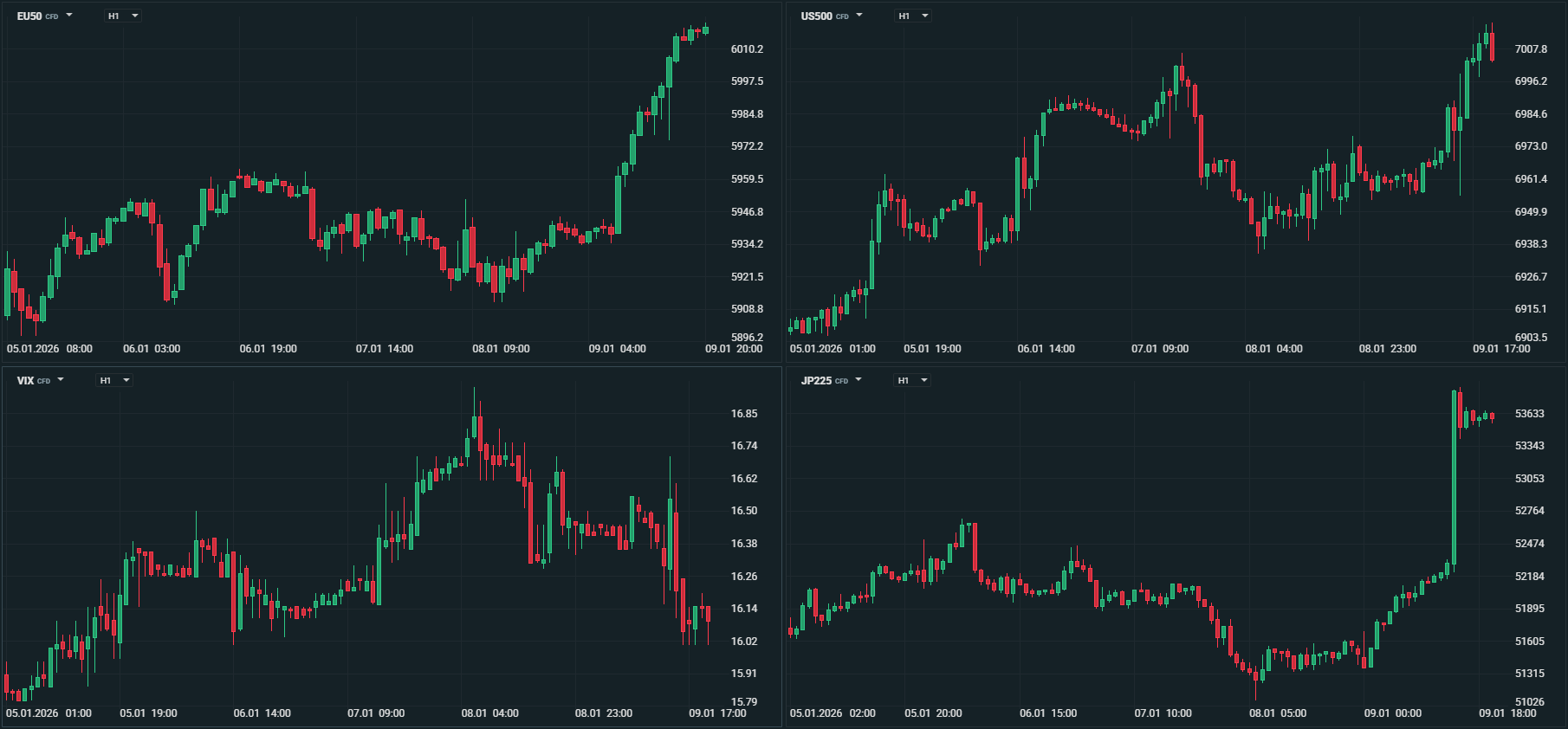Image resolution: width=1568 pixels, height=729 pixels.
Task: Click the 09.01 20:00 time label on EU50 chart
Action: click(x=734, y=349)
